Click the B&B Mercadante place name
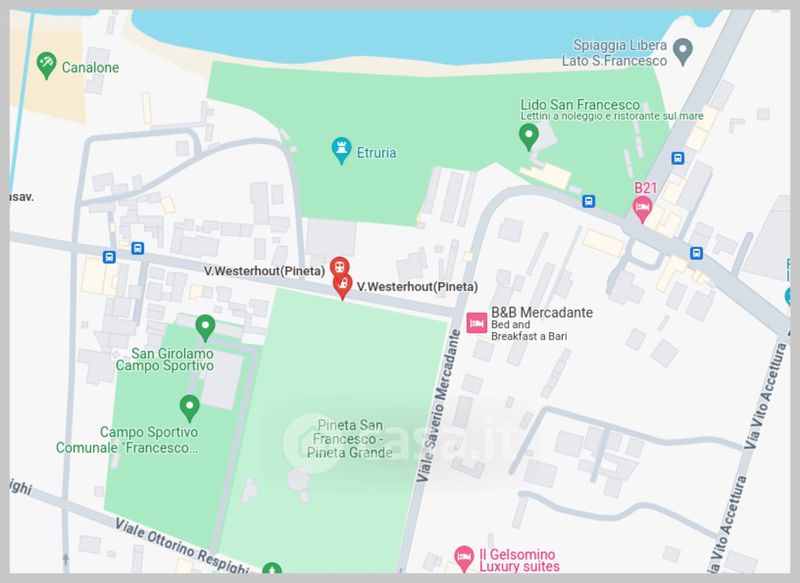The image size is (800, 583). pos(542,312)
